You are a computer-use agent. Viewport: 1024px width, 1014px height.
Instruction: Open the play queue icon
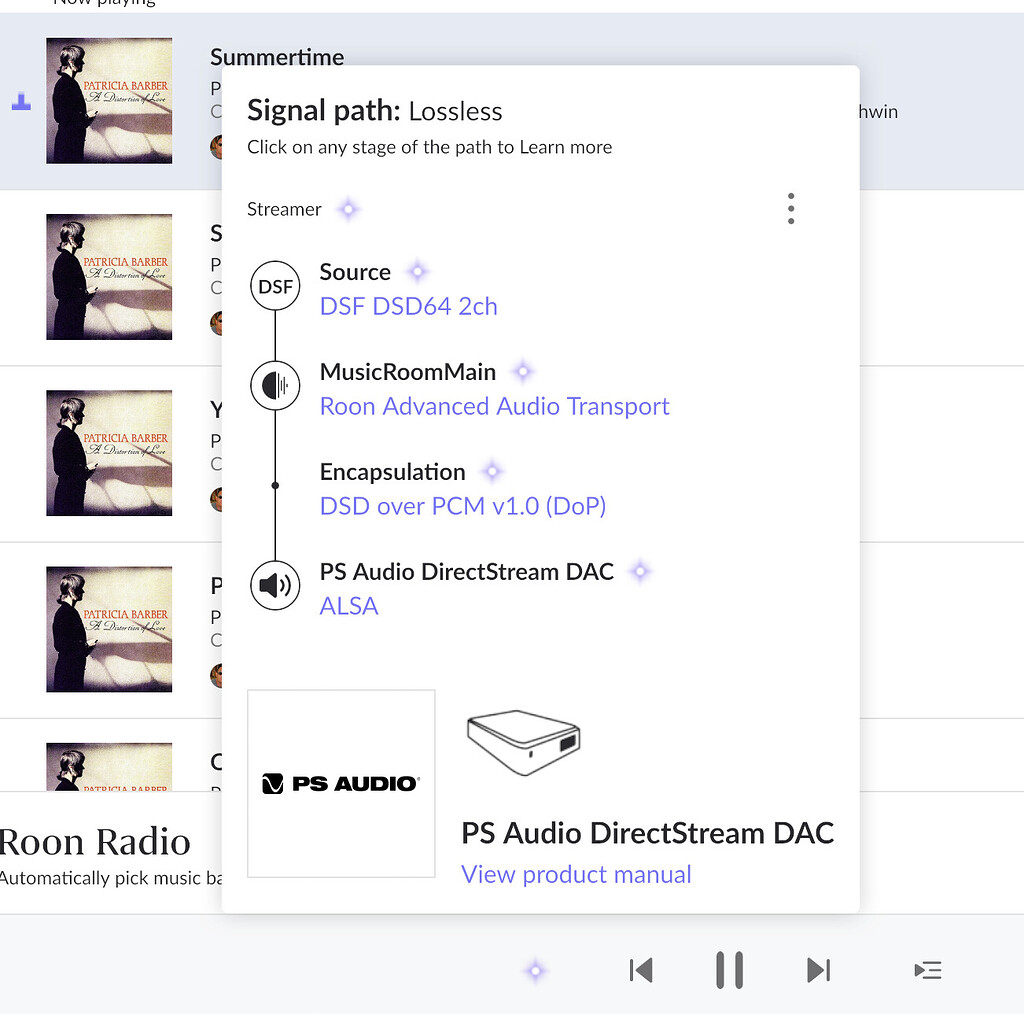tap(927, 969)
